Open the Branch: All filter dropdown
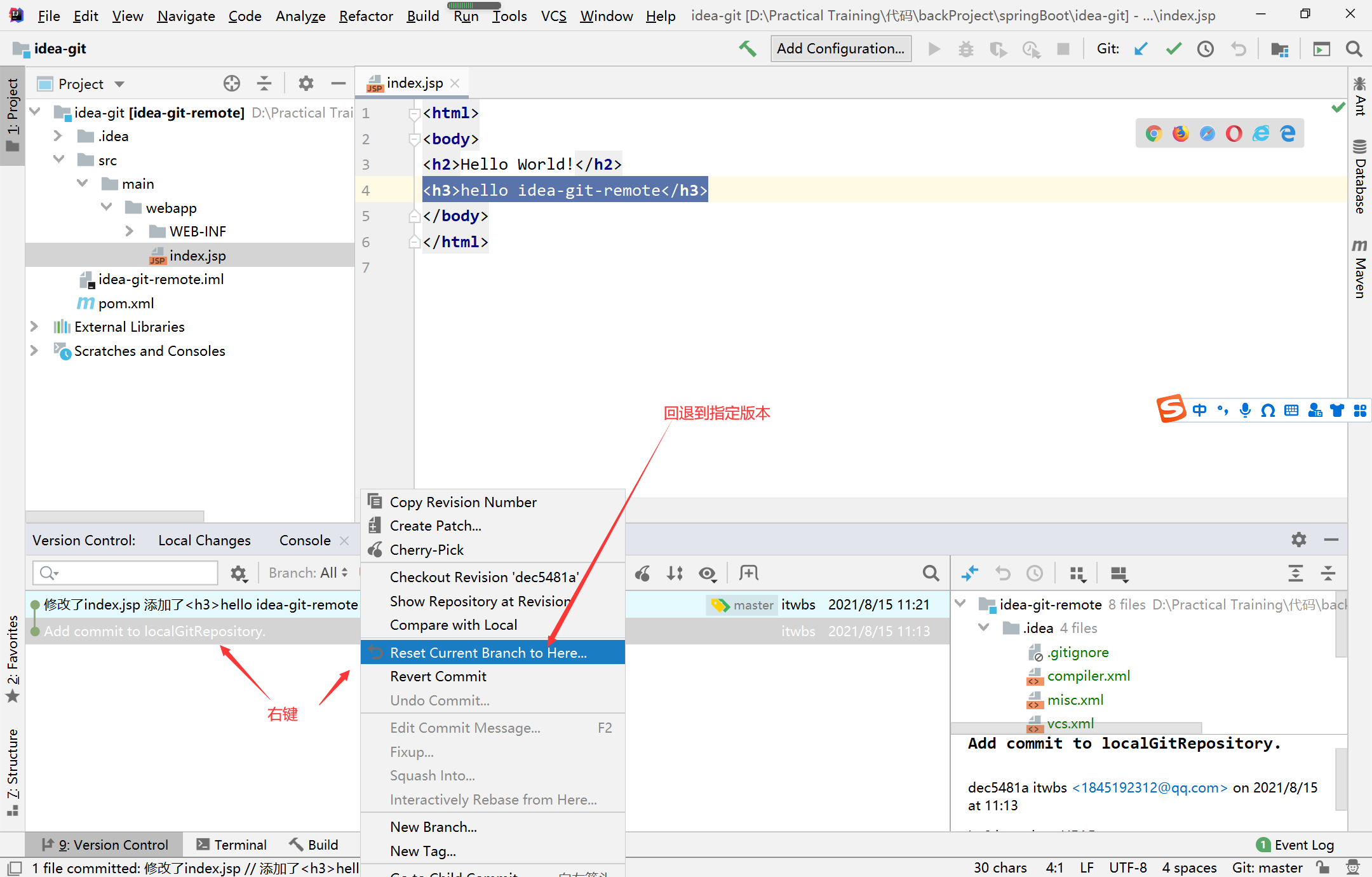Image resolution: width=1372 pixels, height=877 pixels. (x=308, y=573)
